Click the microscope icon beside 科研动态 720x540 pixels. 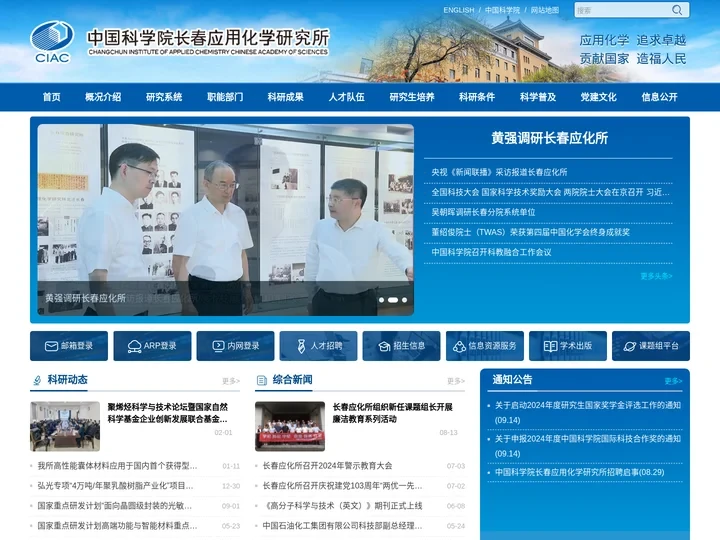point(37,380)
